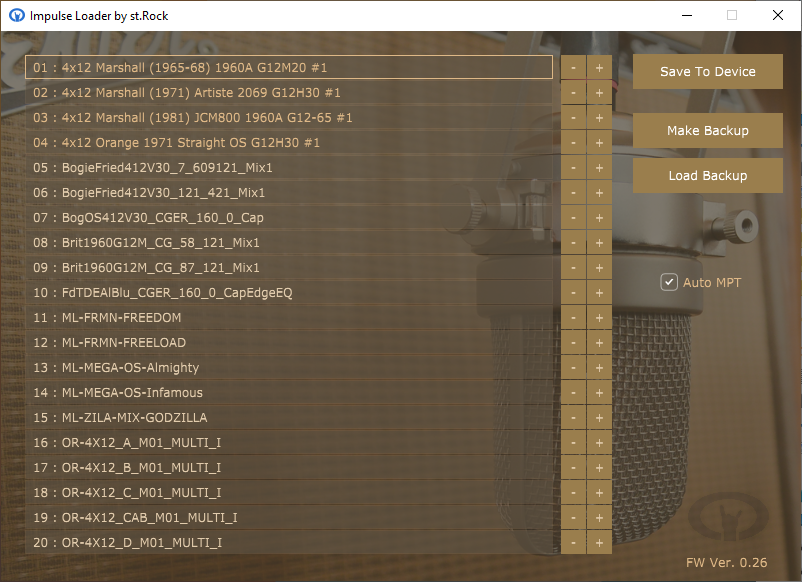Select slot 02 Marshall Artiste 2069
This screenshot has height=582, width=802.
[x=289, y=93]
